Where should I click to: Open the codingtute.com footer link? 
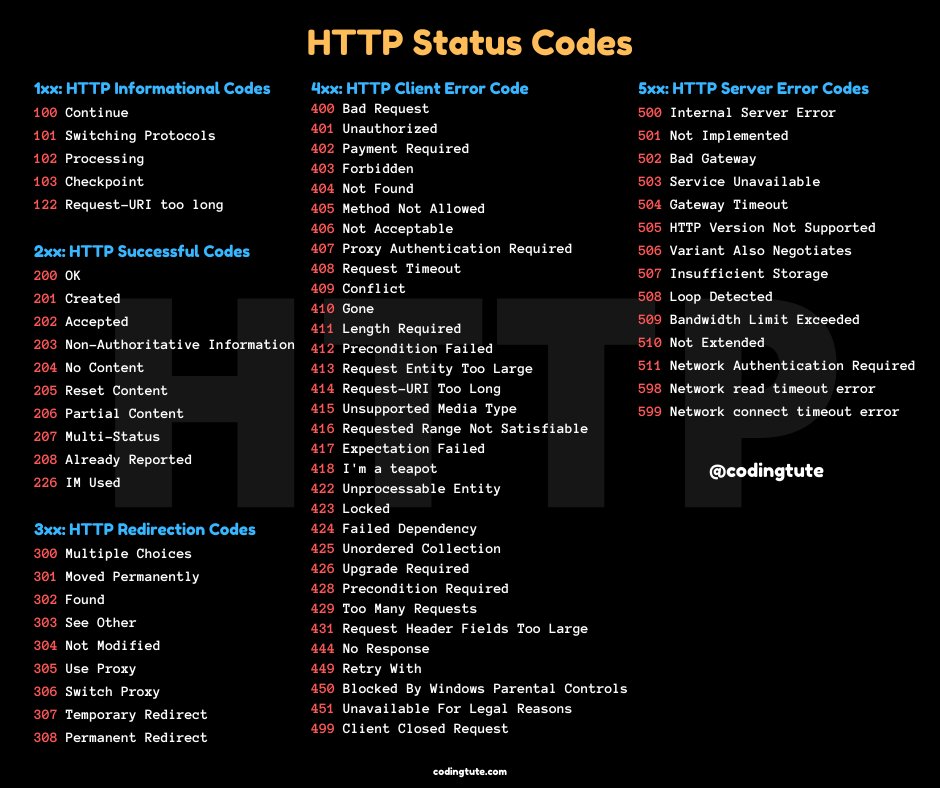click(x=470, y=772)
